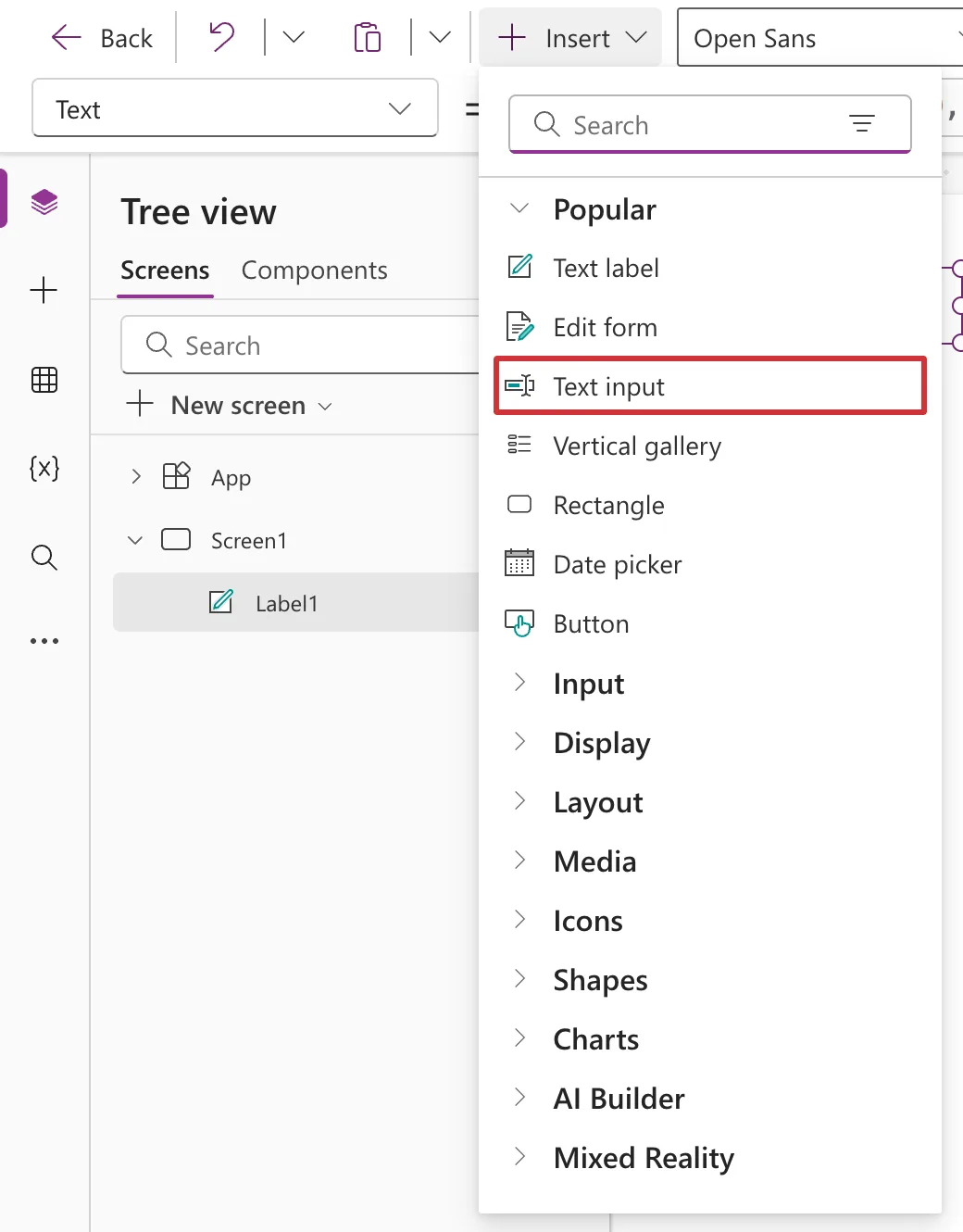Expand the App tree node

coord(136,477)
